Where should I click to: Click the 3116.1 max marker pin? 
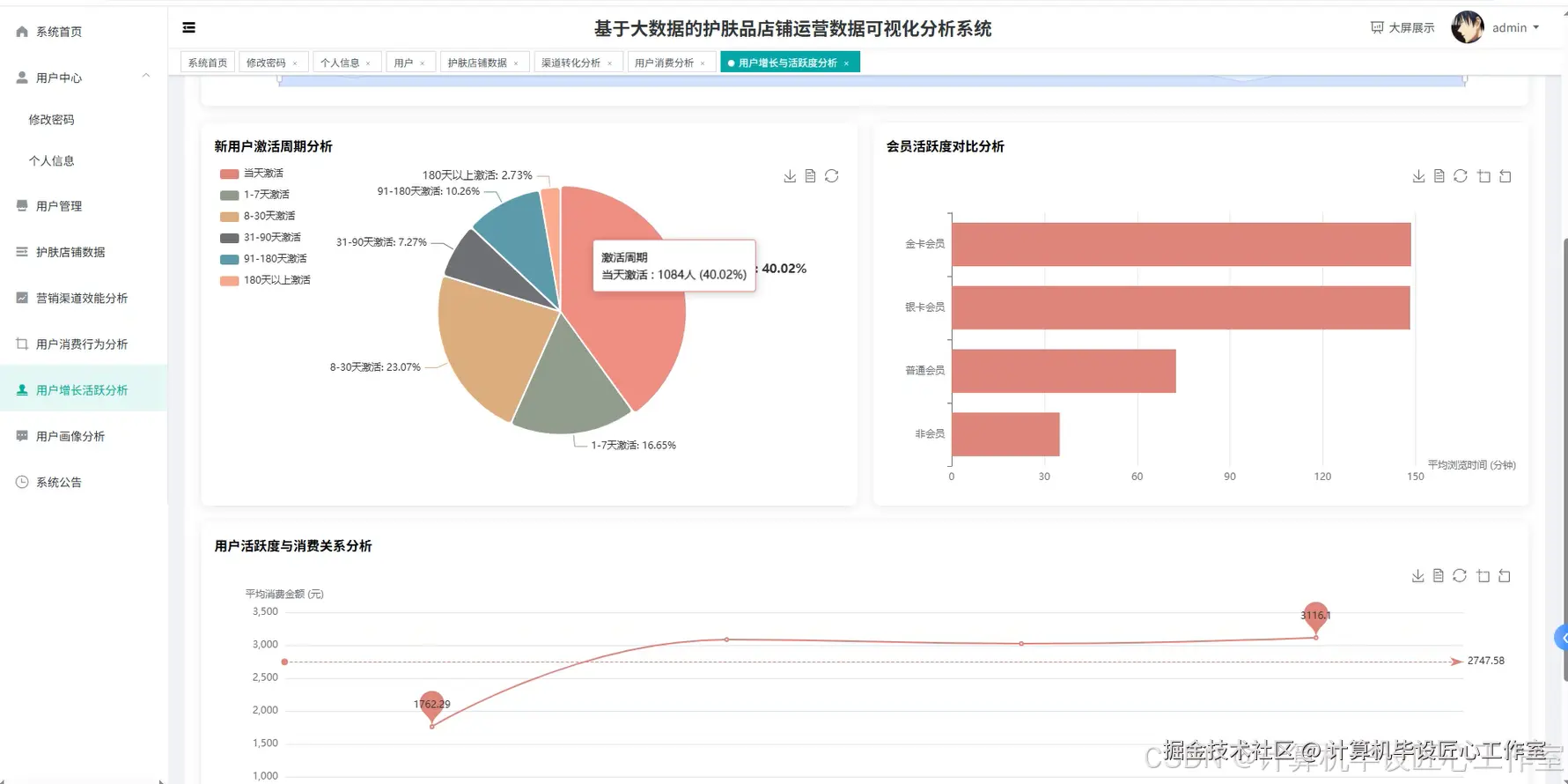[x=1315, y=617]
